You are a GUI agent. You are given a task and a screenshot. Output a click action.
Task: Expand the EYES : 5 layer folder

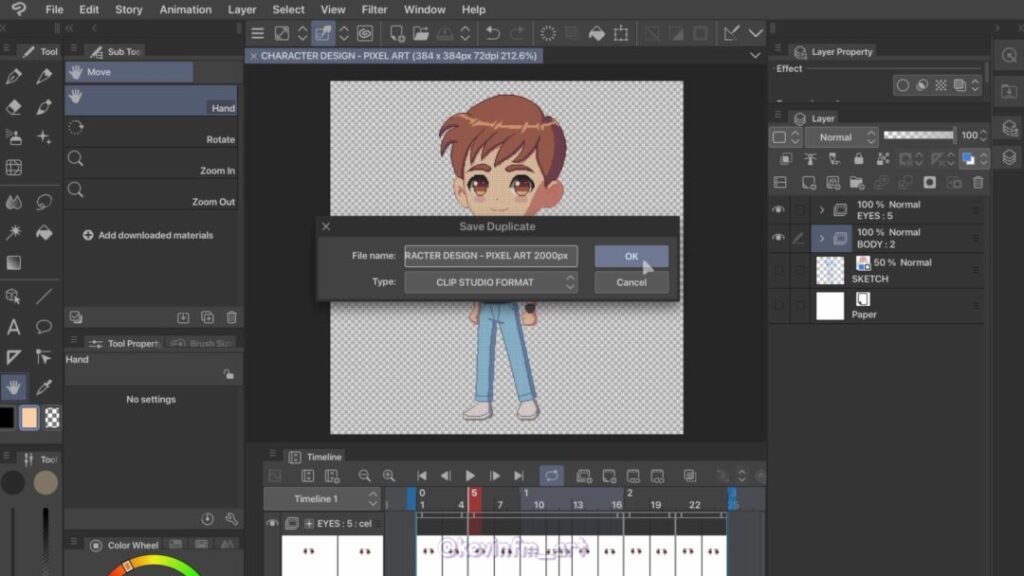pyautogui.click(x=822, y=210)
